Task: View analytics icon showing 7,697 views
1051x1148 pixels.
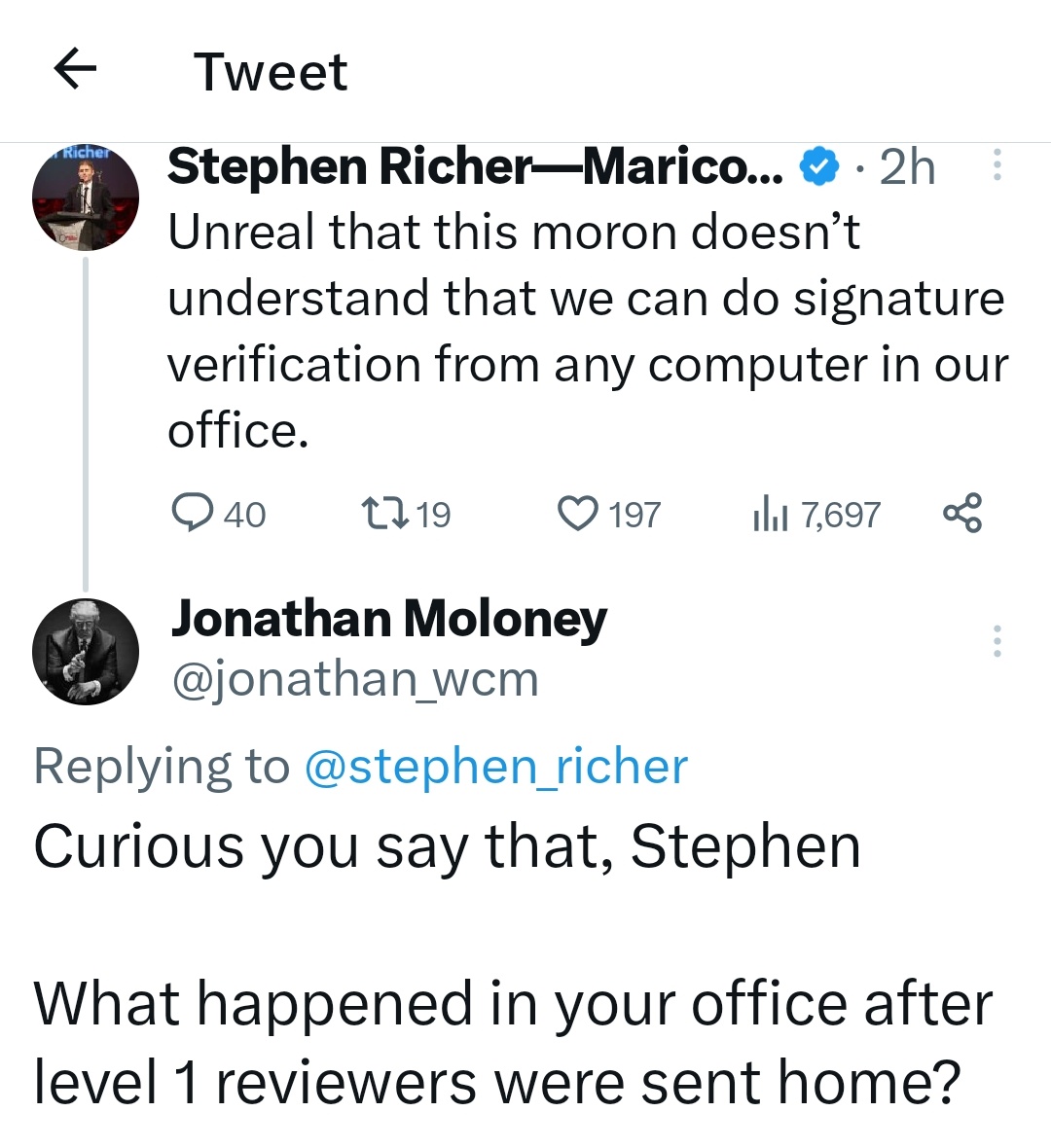Action: [x=769, y=515]
